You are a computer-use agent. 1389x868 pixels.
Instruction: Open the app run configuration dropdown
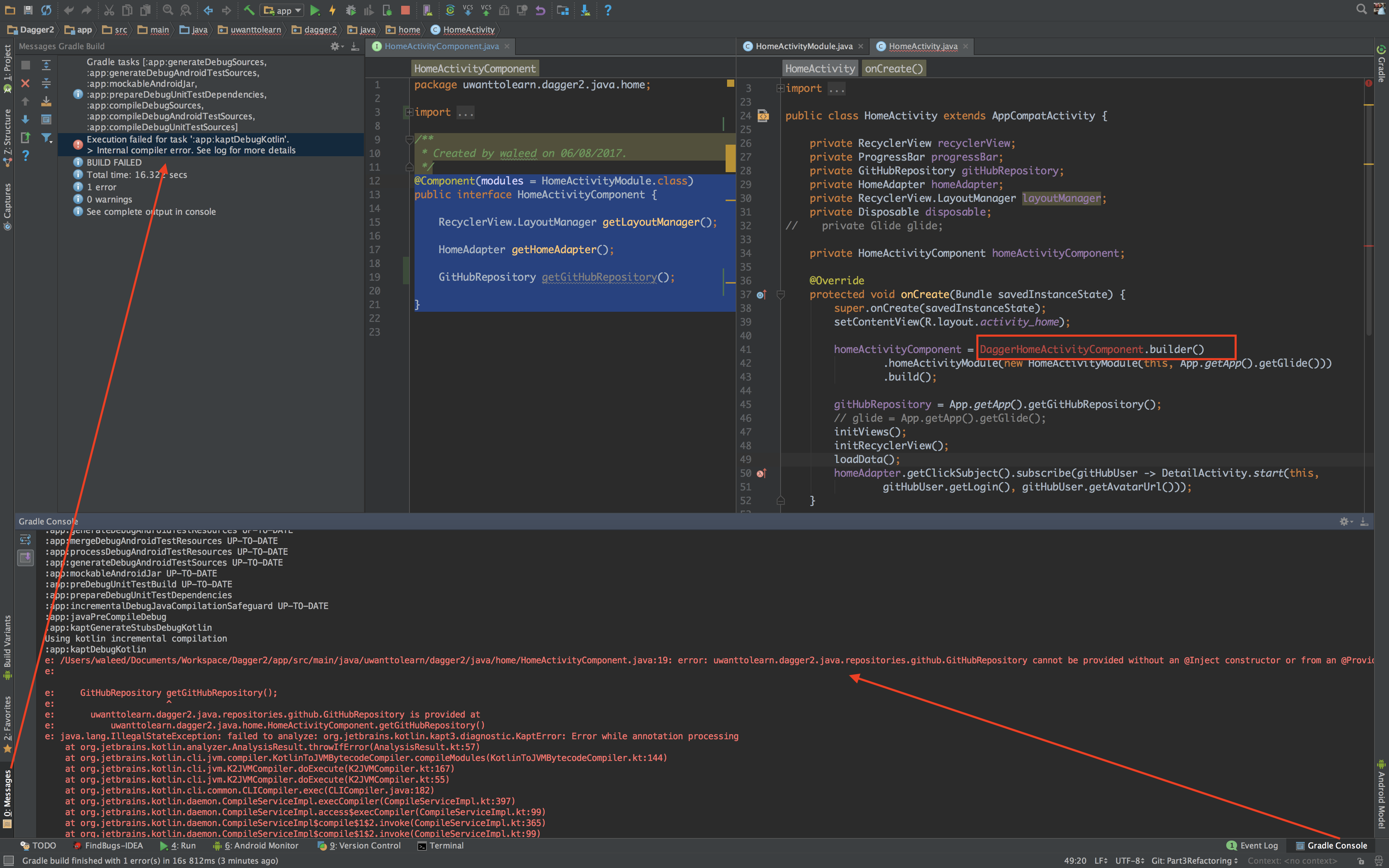pos(282,10)
